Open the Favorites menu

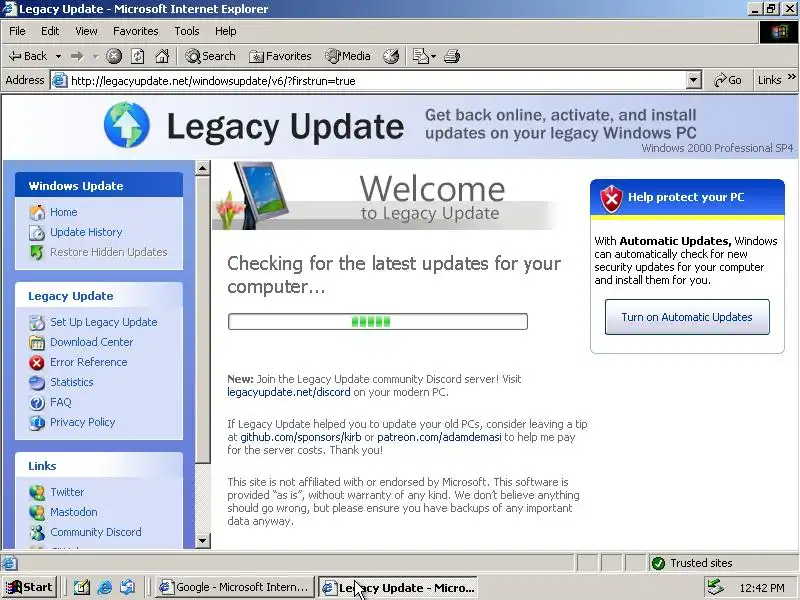tap(136, 31)
